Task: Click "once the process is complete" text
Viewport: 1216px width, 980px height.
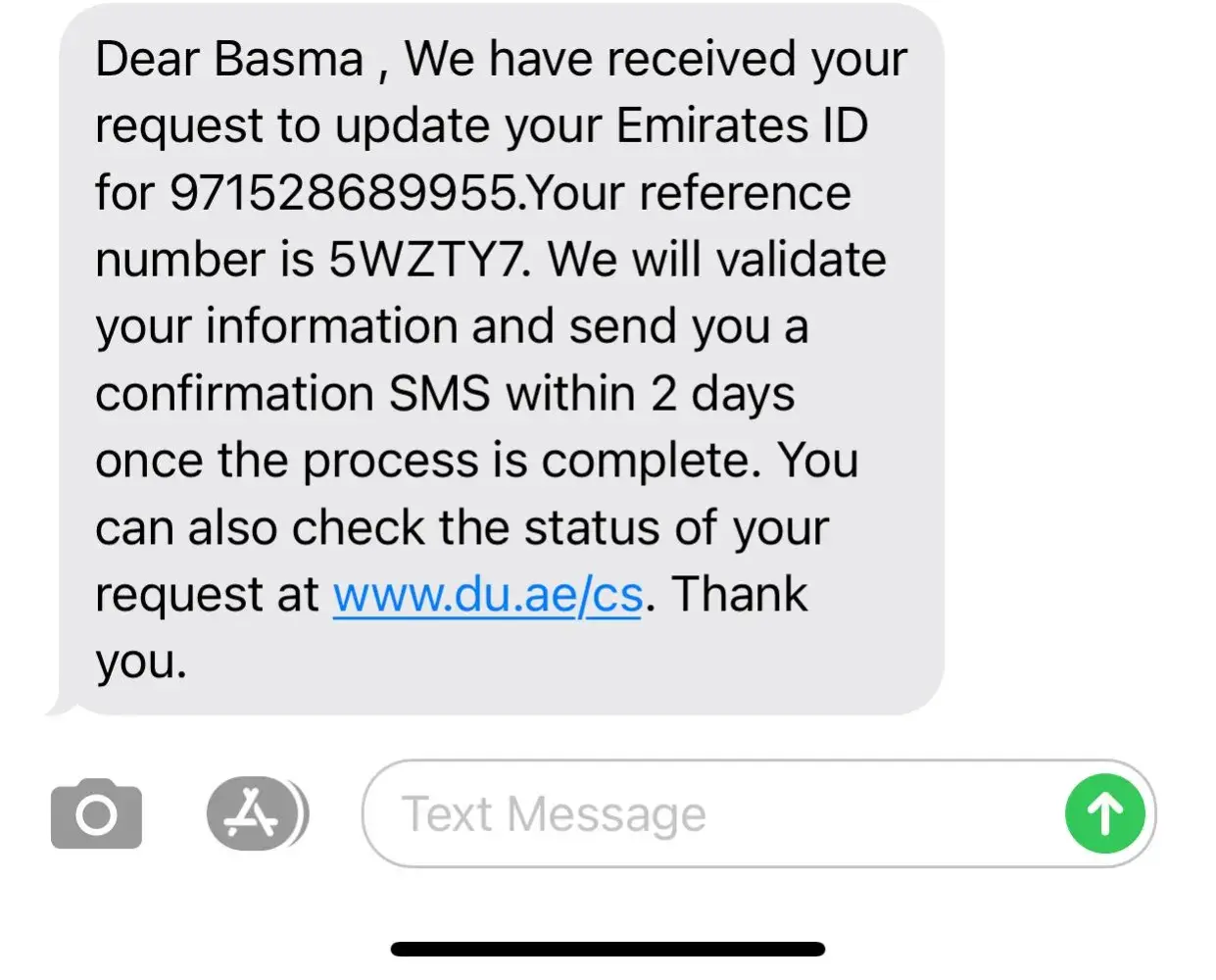Action: [x=427, y=461]
